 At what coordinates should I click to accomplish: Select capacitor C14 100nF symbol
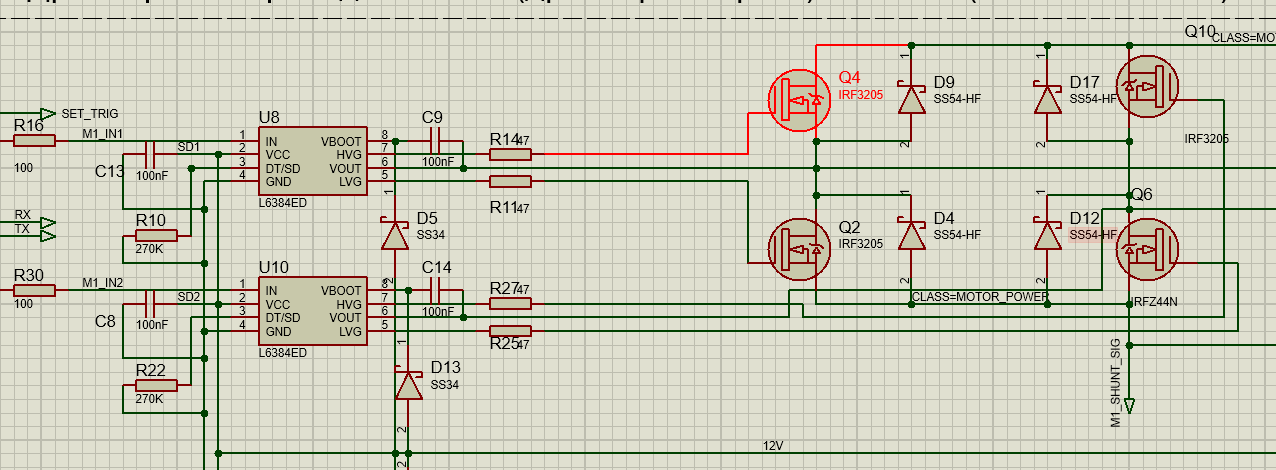click(434, 290)
